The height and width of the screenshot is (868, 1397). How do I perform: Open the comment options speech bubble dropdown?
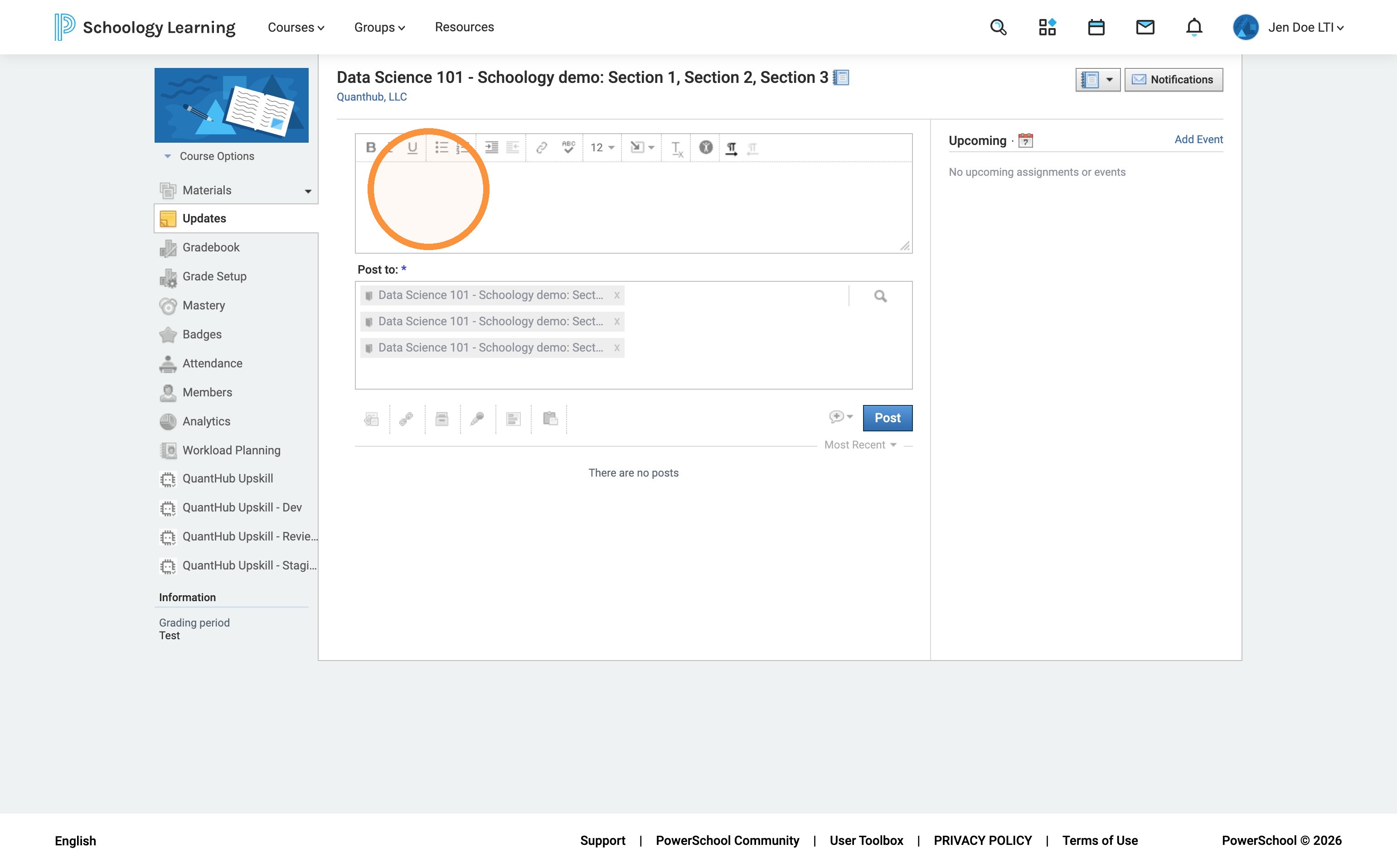[841, 417]
